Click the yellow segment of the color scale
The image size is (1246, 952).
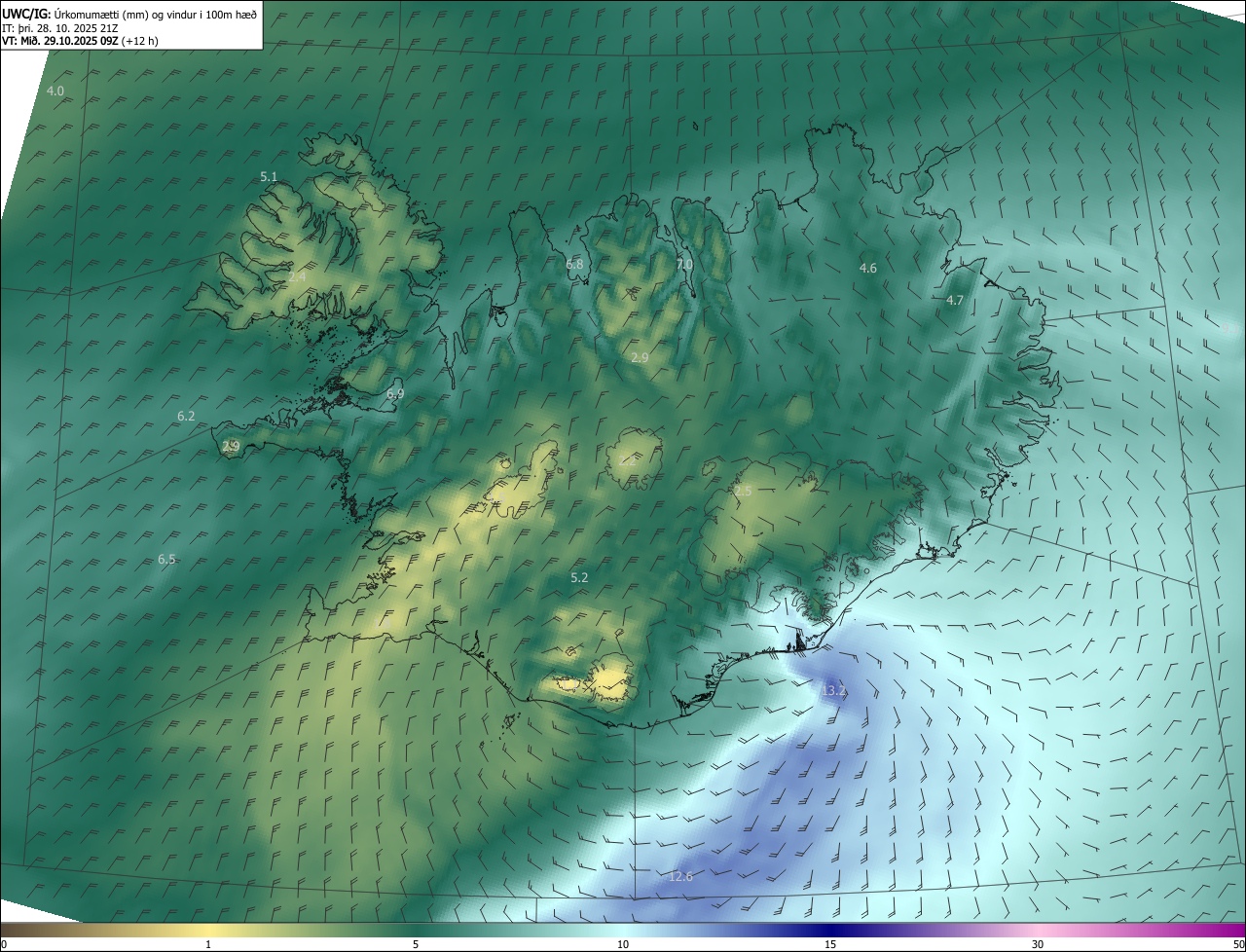[208, 930]
